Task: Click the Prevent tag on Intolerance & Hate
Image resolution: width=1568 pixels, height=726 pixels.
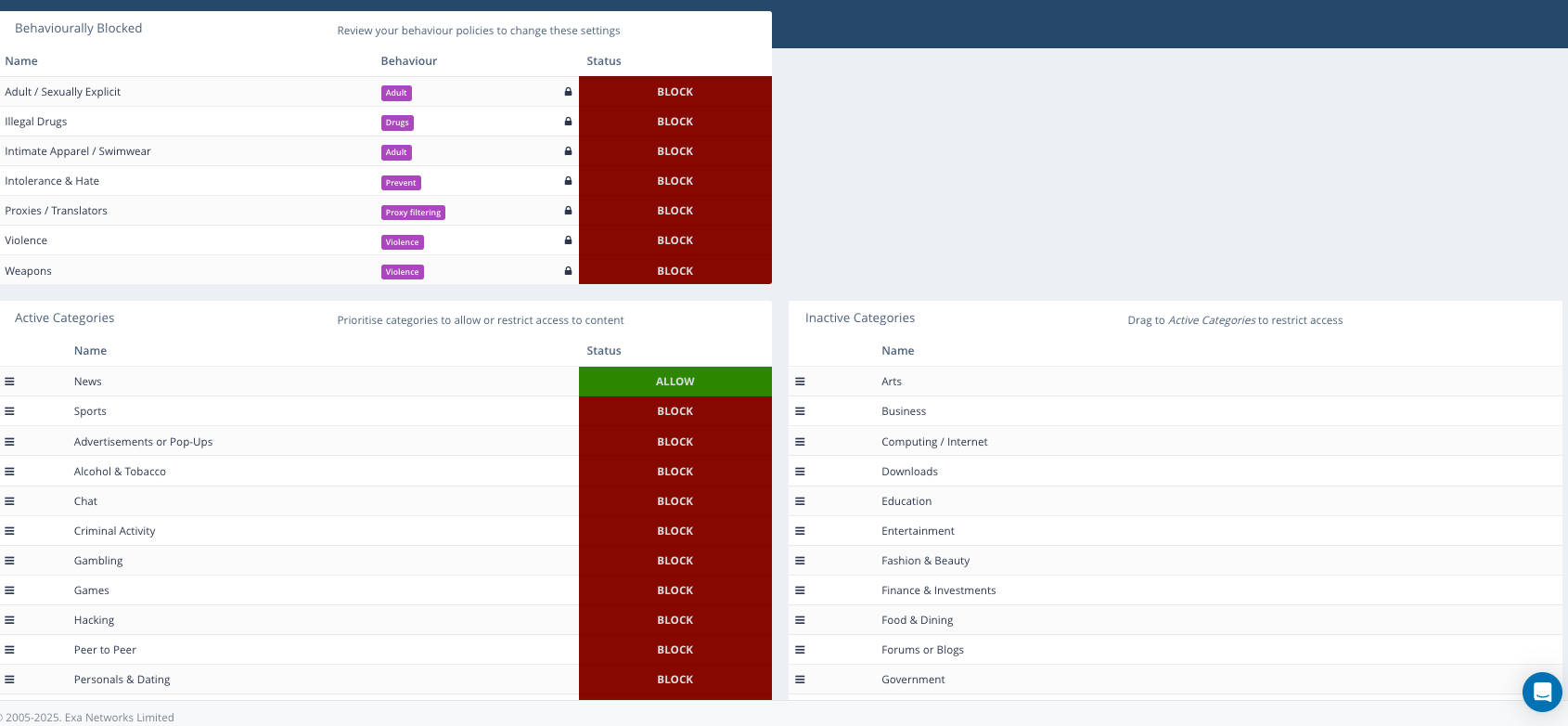Action: 401,183
